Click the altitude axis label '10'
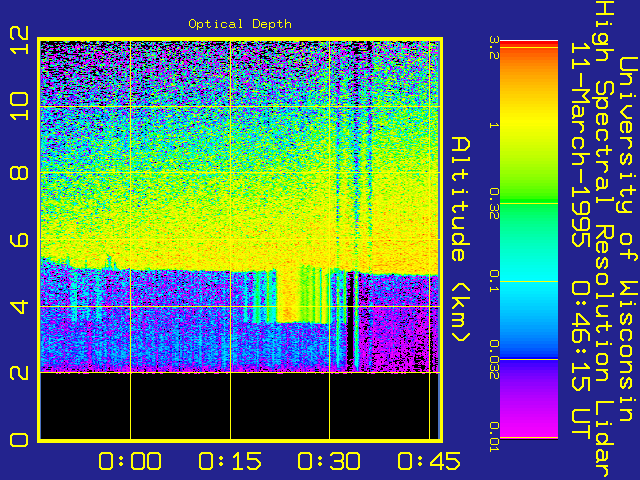The height and width of the screenshot is (480, 640). click(x=19, y=106)
